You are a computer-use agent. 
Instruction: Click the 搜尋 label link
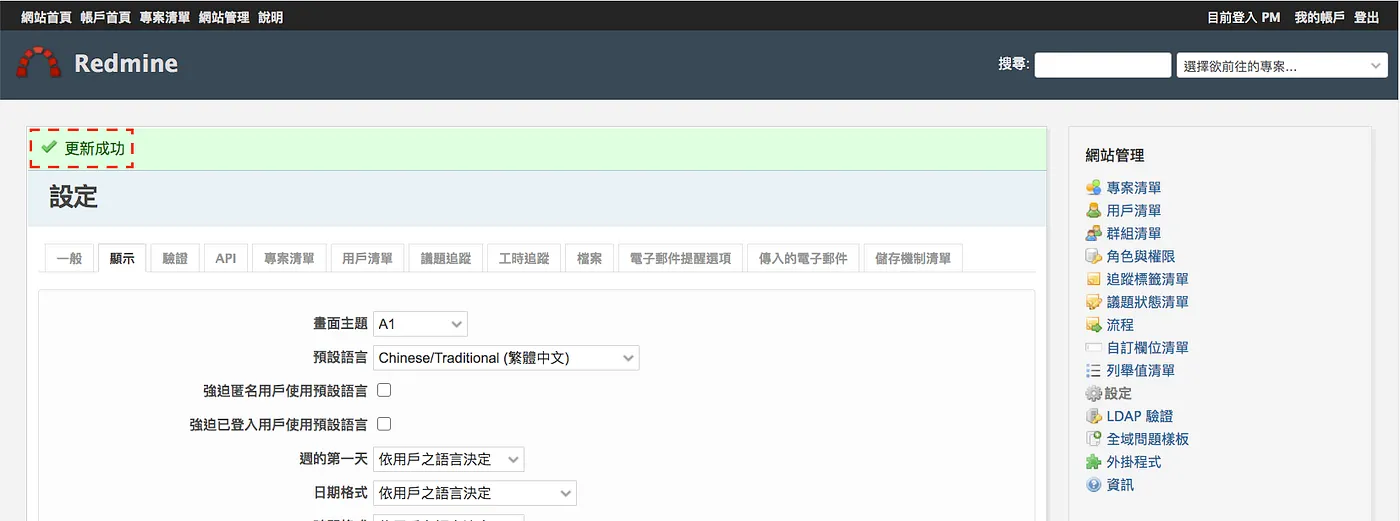[1012, 64]
